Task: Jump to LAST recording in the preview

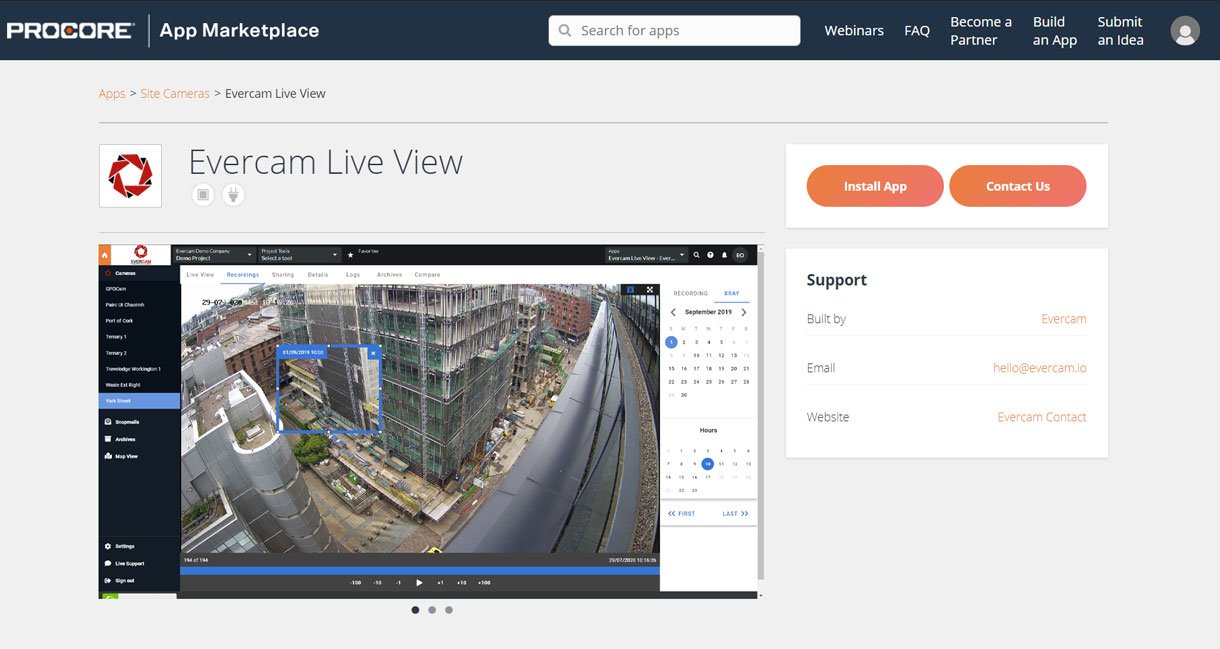Action: pyautogui.click(x=735, y=513)
